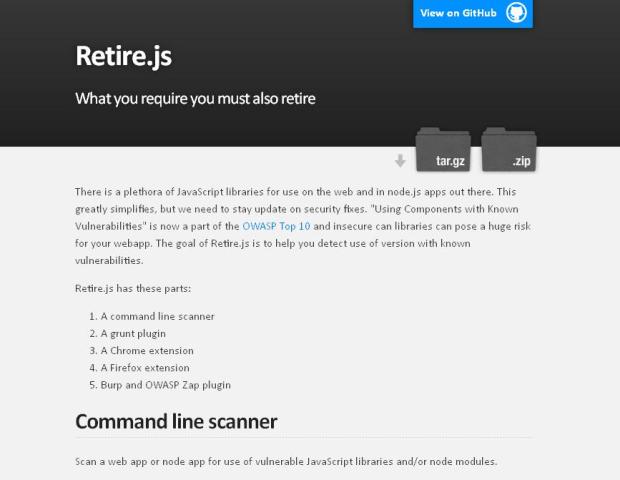This screenshot has height=480, width=620.
Task: Click list item "A command line scanner"
Action: (157, 316)
